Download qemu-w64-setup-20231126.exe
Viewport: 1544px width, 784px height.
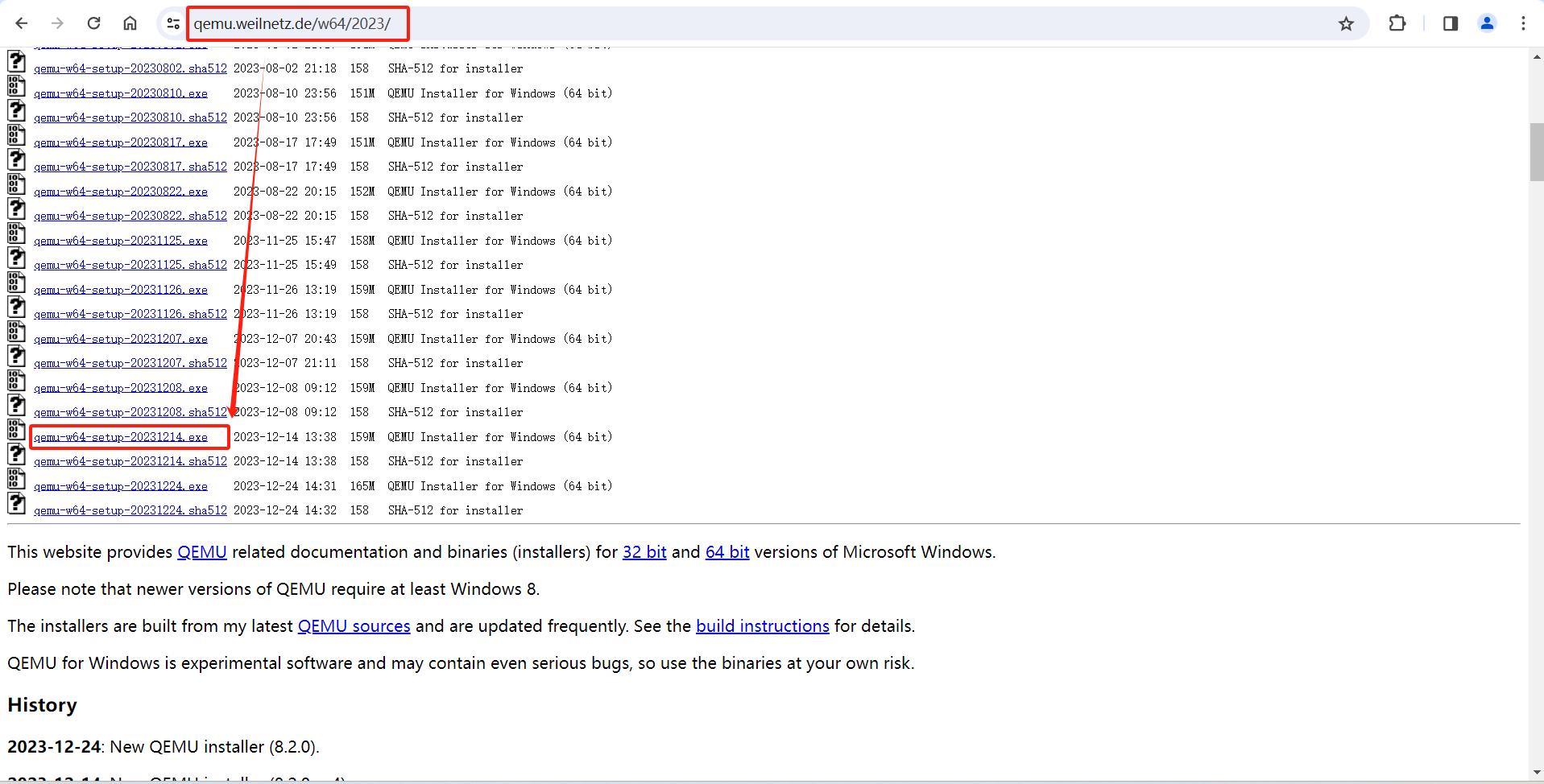(121, 290)
